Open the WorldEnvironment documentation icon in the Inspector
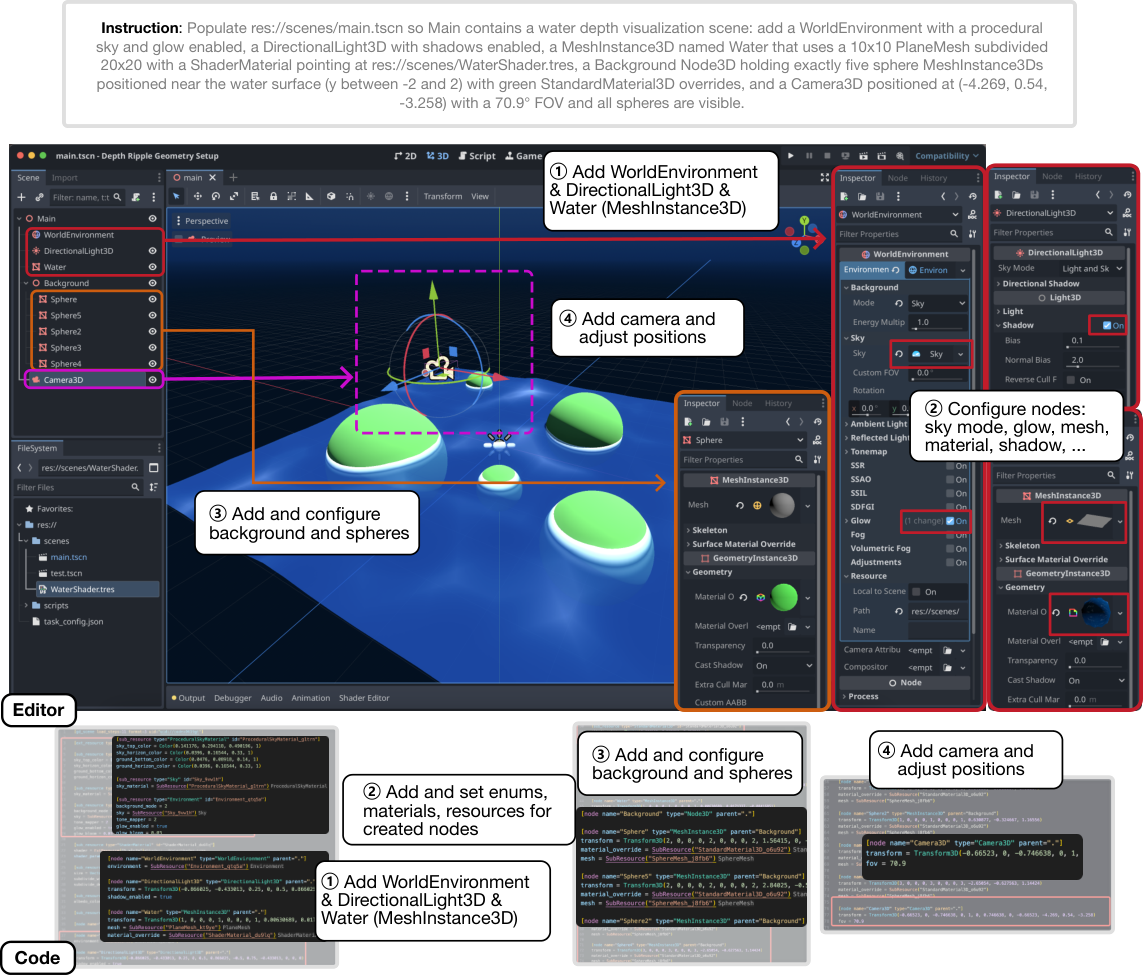 (x=972, y=215)
